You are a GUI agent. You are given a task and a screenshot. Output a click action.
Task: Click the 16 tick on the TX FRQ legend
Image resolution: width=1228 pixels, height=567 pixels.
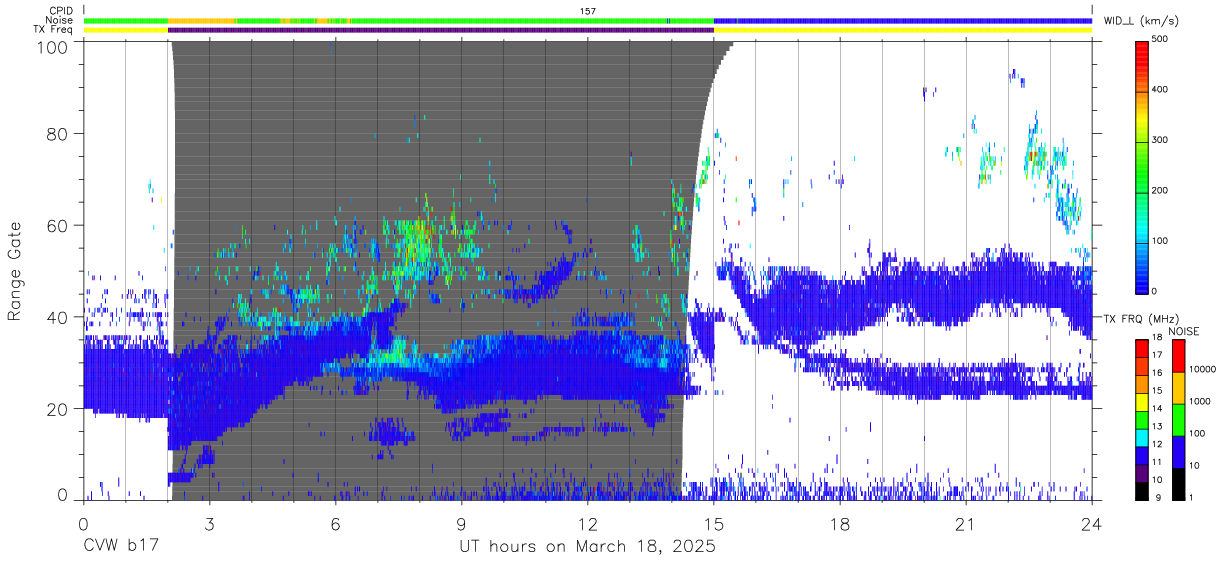[x=1157, y=374]
